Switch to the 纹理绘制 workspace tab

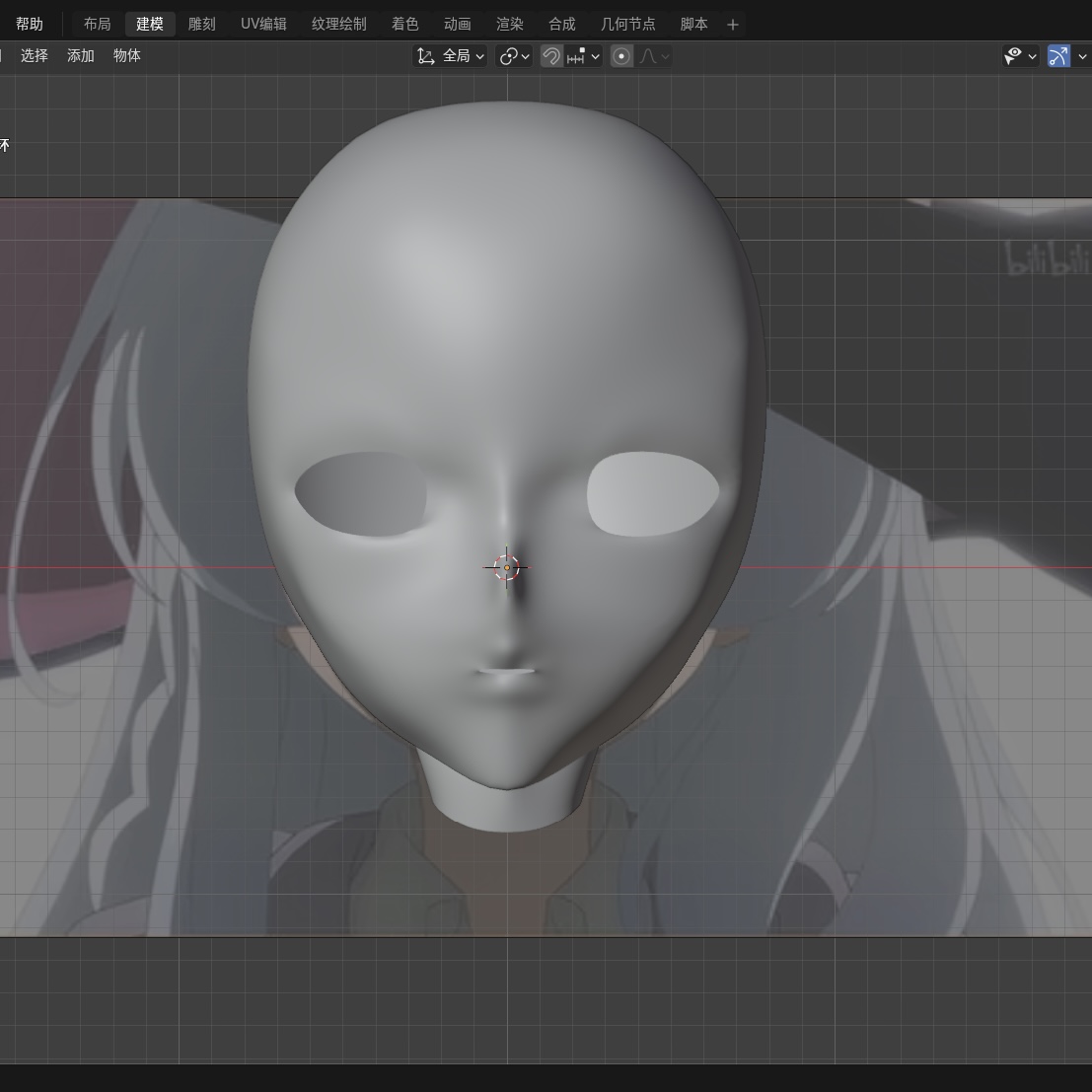click(338, 25)
